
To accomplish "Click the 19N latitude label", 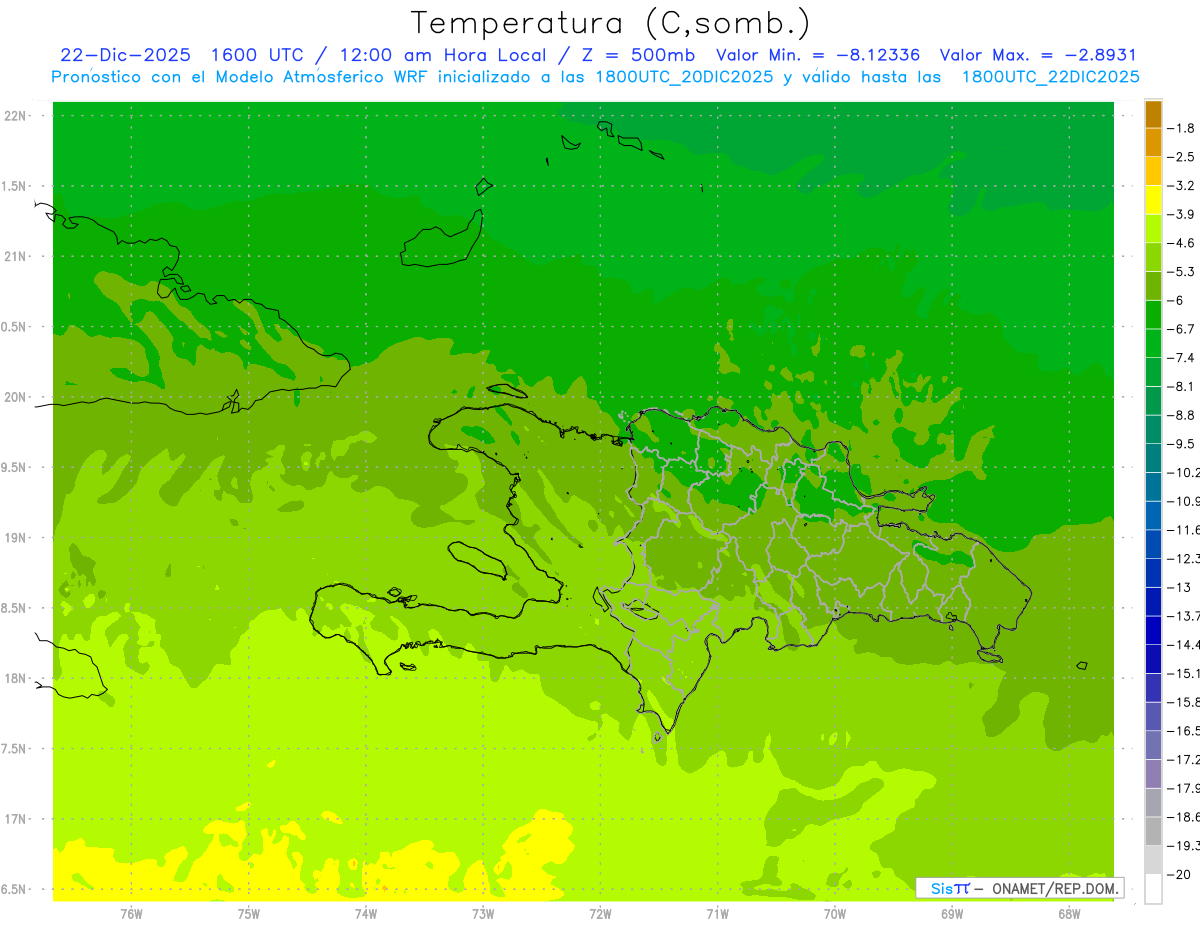I will click(16, 538).
